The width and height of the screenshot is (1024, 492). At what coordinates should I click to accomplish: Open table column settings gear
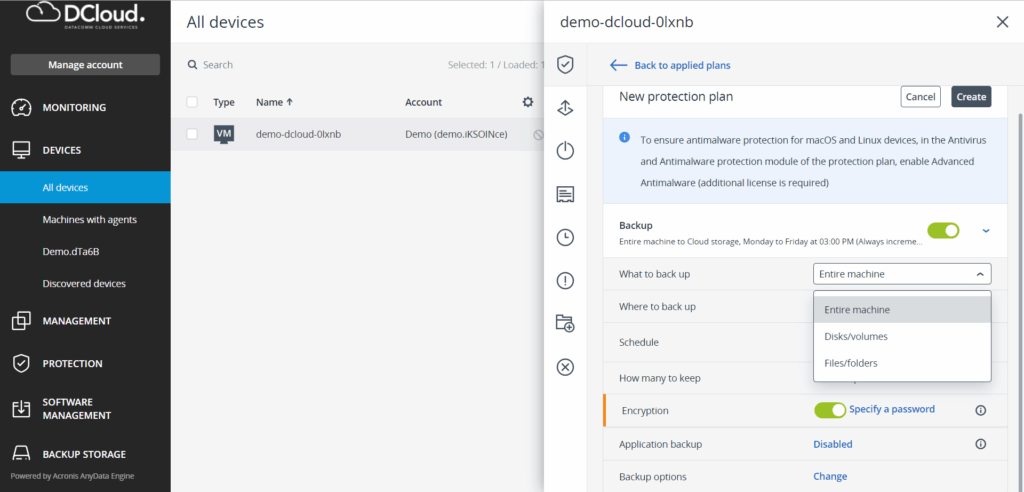pyautogui.click(x=528, y=102)
